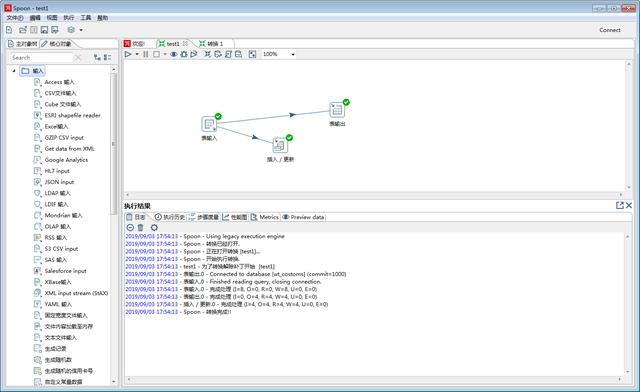This screenshot has width=640, height=392.
Task: Click the Connect button
Action: (x=610, y=30)
